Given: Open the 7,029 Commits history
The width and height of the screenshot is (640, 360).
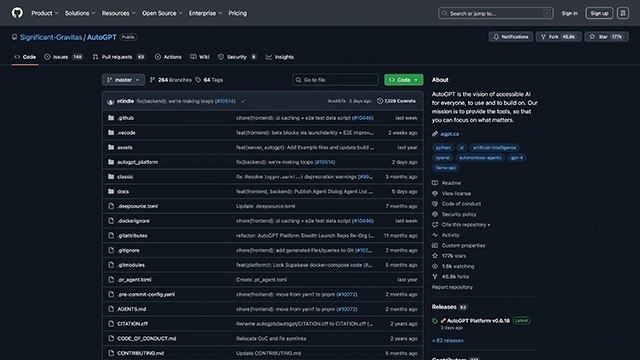Looking at the screenshot, I should tap(396, 101).
